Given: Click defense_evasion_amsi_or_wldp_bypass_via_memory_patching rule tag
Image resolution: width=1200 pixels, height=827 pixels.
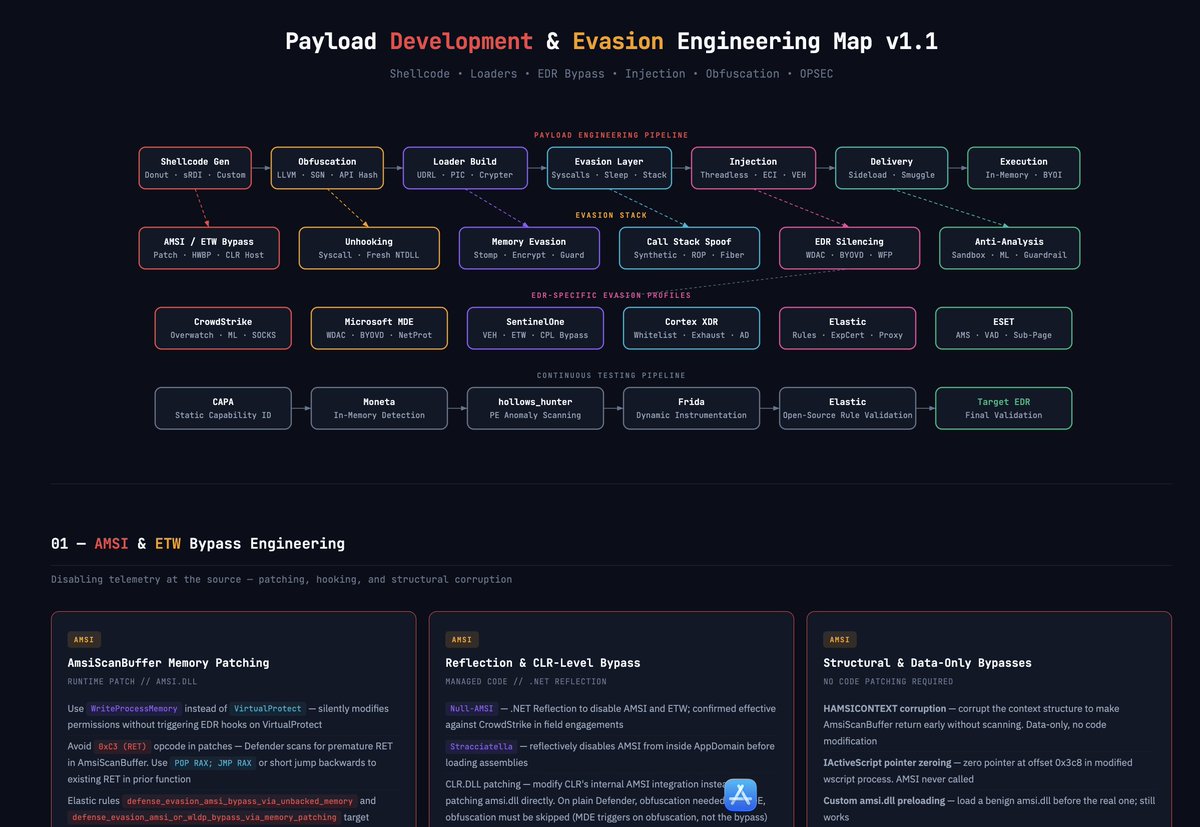Looking at the screenshot, I should (205, 817).
